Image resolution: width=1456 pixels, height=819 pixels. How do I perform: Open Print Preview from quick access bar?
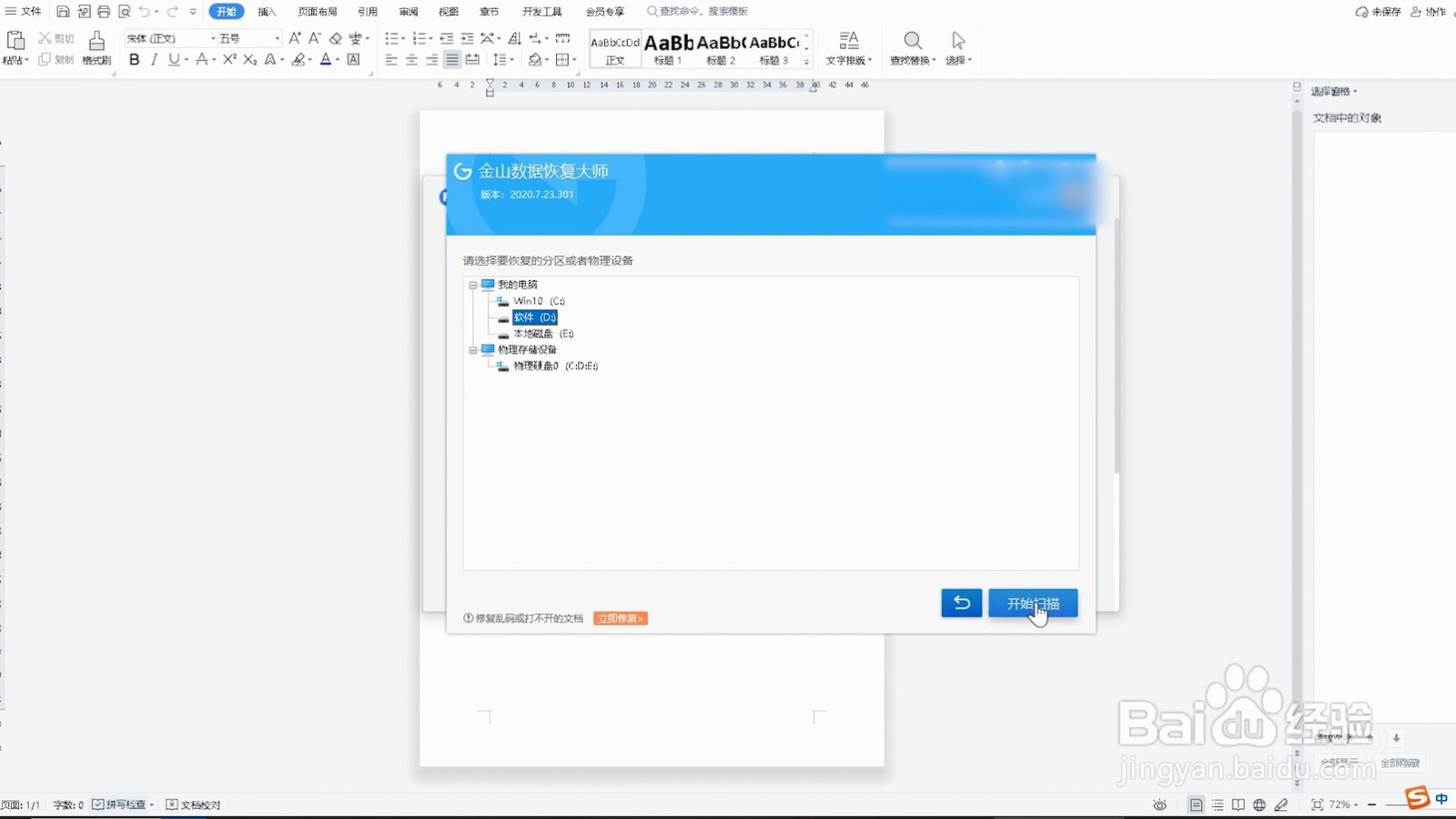point(125,12)
